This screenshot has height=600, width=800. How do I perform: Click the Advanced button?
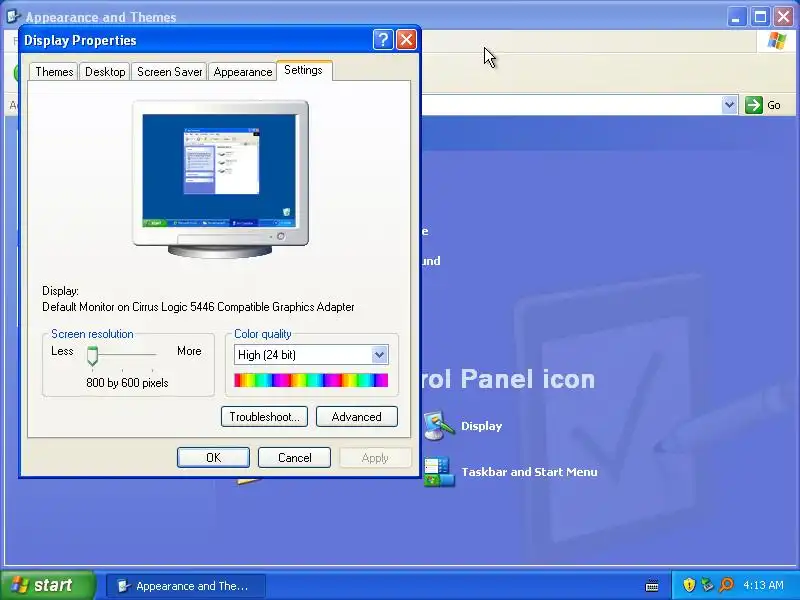tap(357, 417)
